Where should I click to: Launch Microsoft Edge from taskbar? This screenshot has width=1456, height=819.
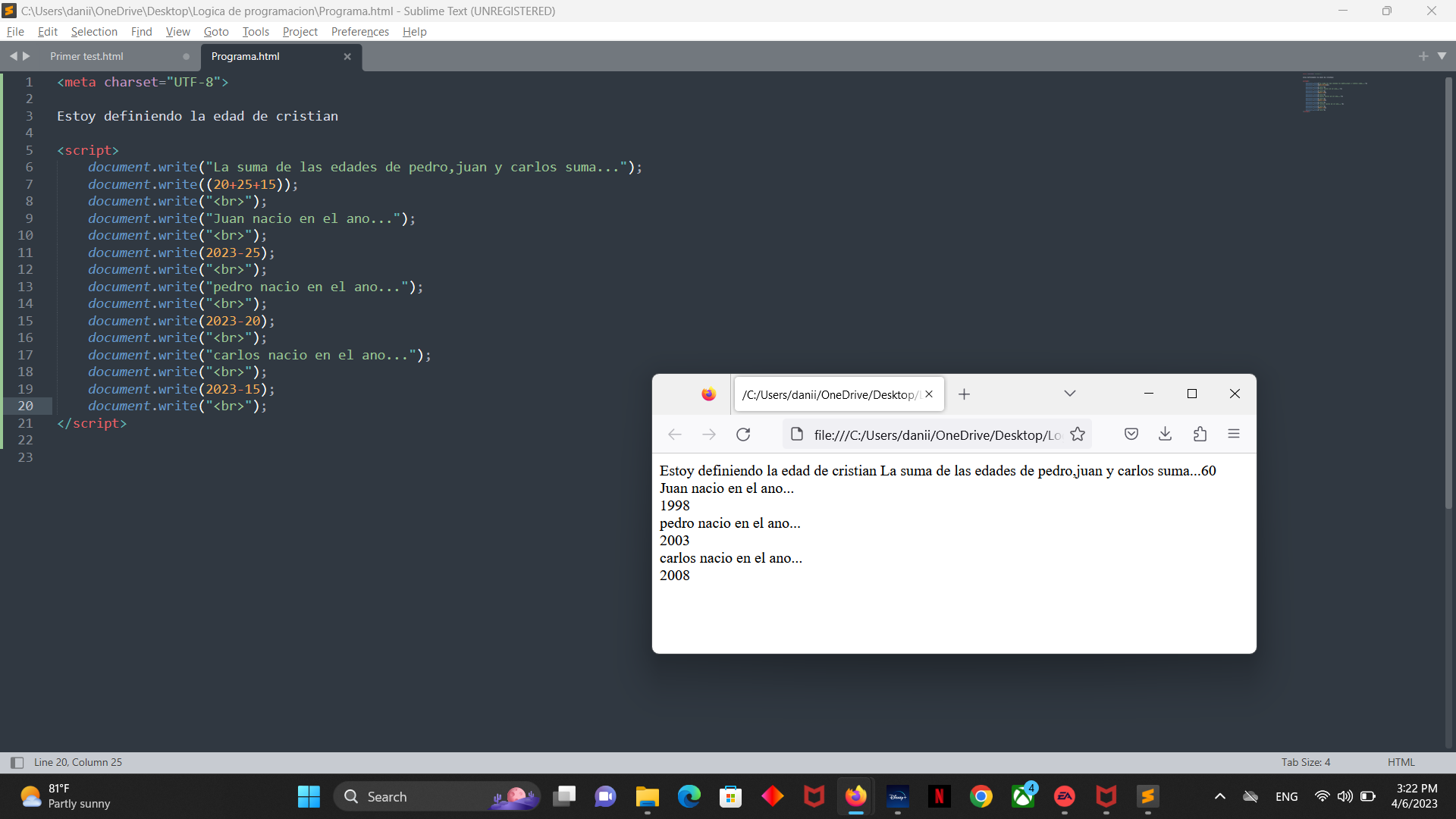tap(689, 797)
